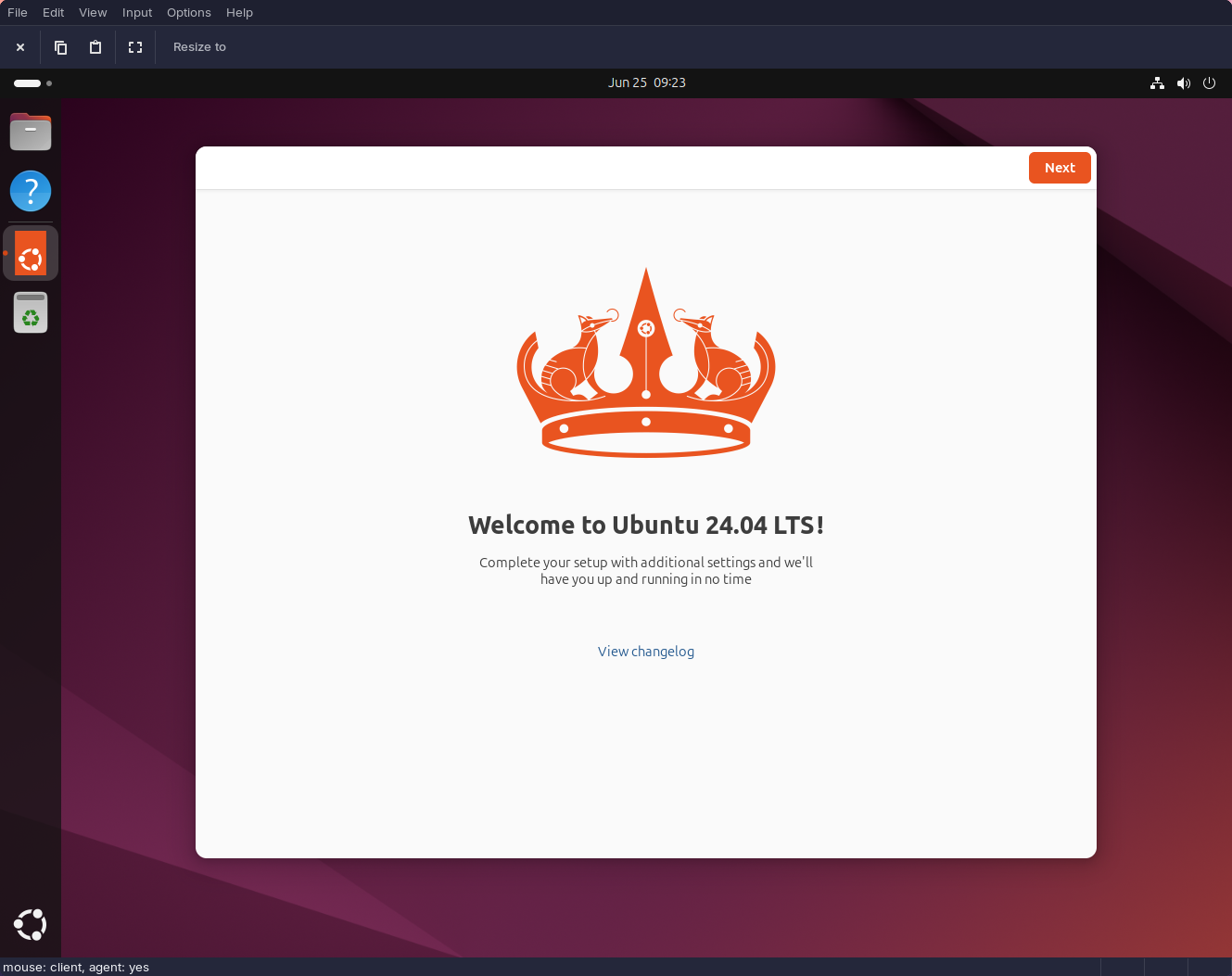Click the volume speaker icon in top bar
The image size is (1232, 976).
tap(1183, 83)
